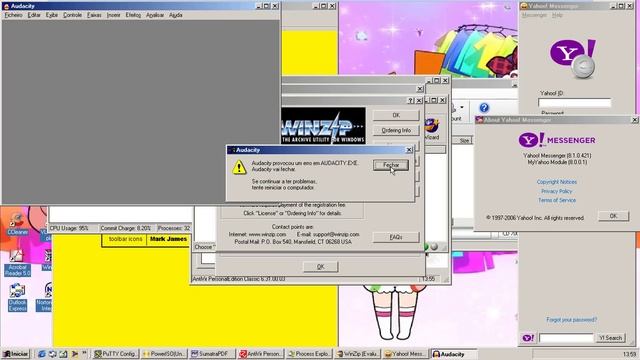Click the blue help question mark icon
The width and height of the screenshot is (640, 360).
pos(484,108)
